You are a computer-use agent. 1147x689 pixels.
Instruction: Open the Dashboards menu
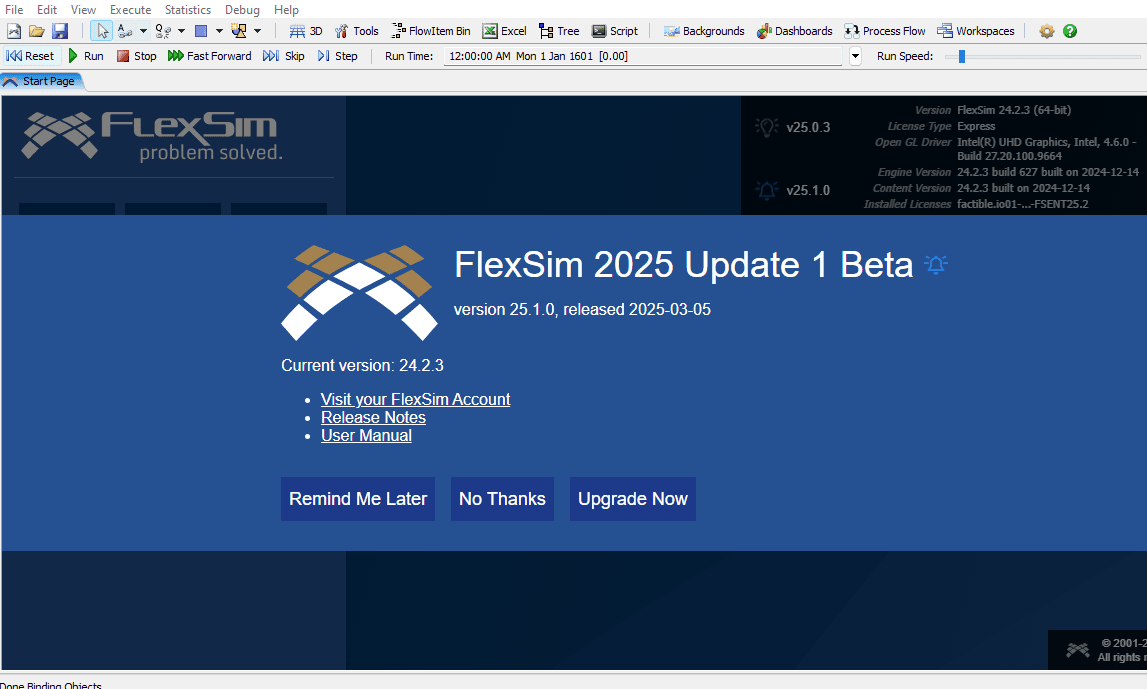point(794,31)
